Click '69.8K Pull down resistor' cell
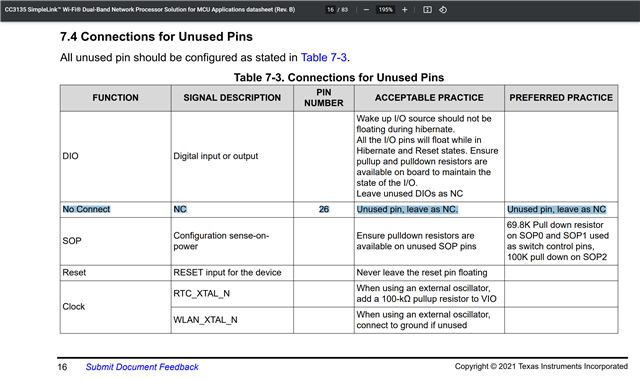640x381 pixels. [561, 241]
